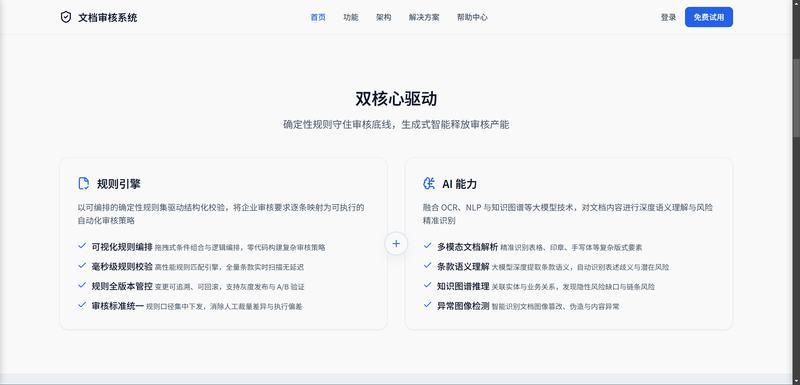
Task: Click checkmark beside 条款语义理解
Action: (428, 266)
